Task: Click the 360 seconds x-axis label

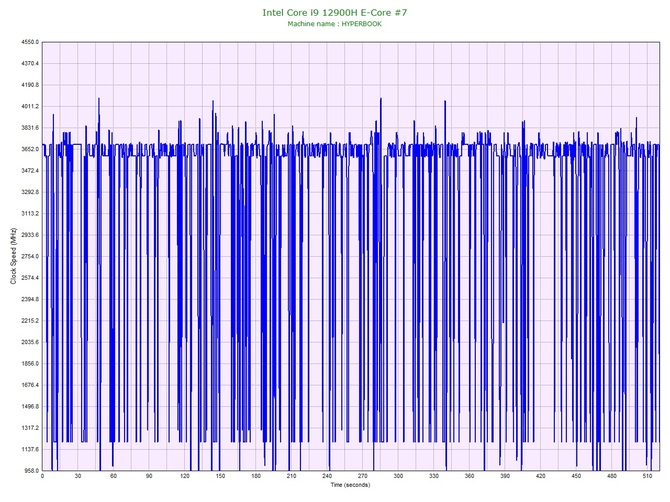Action: click(470, 476)
